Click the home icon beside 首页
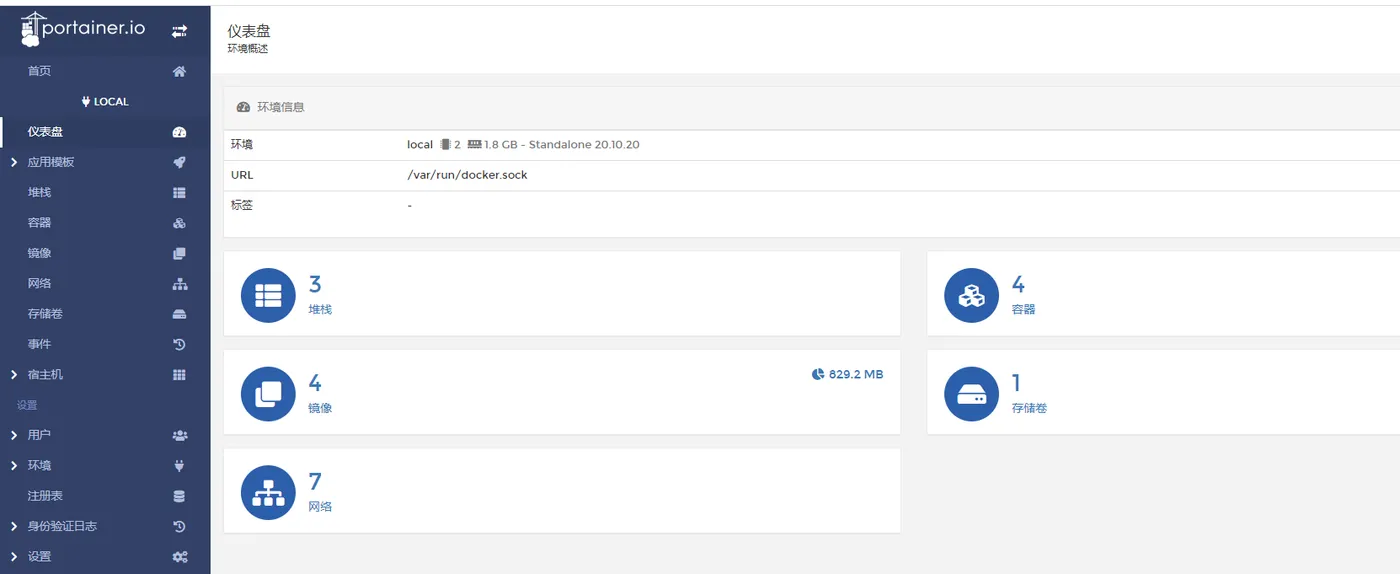Image resolution: width=1400 pixels, height=574 pixels. pos(179,71)
